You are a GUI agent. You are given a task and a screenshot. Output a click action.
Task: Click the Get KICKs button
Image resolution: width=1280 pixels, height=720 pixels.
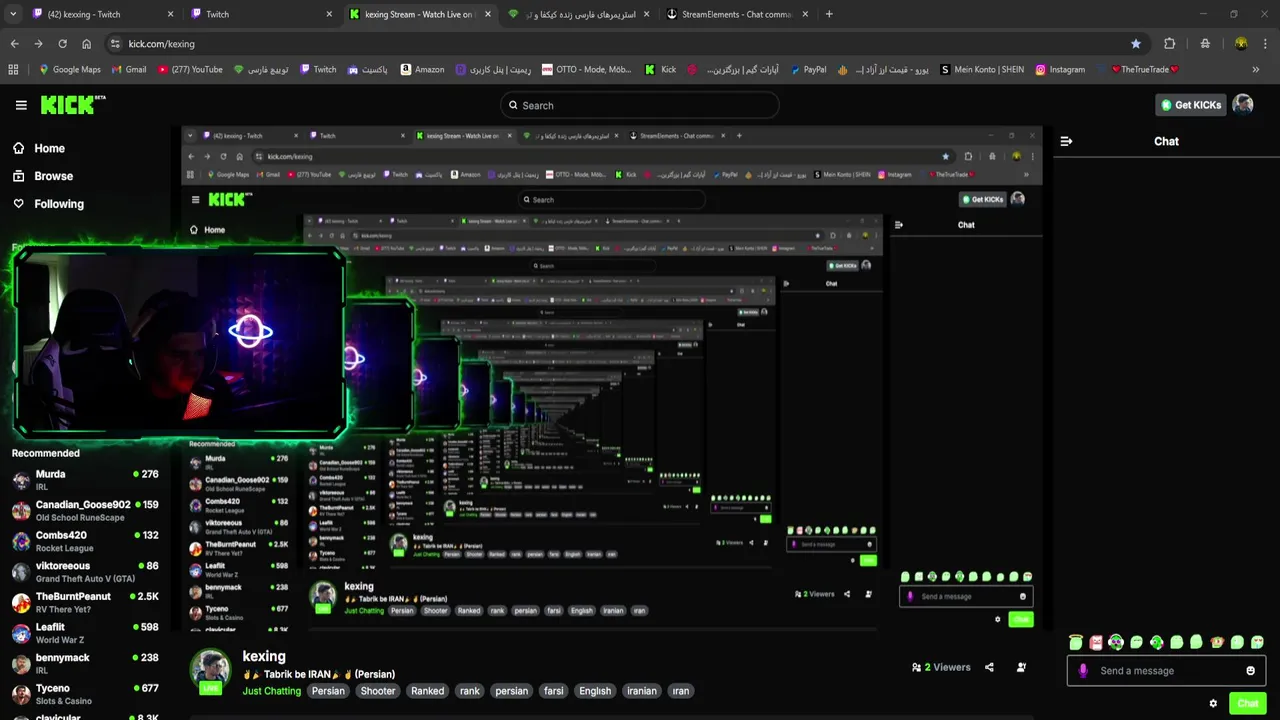1190,105
